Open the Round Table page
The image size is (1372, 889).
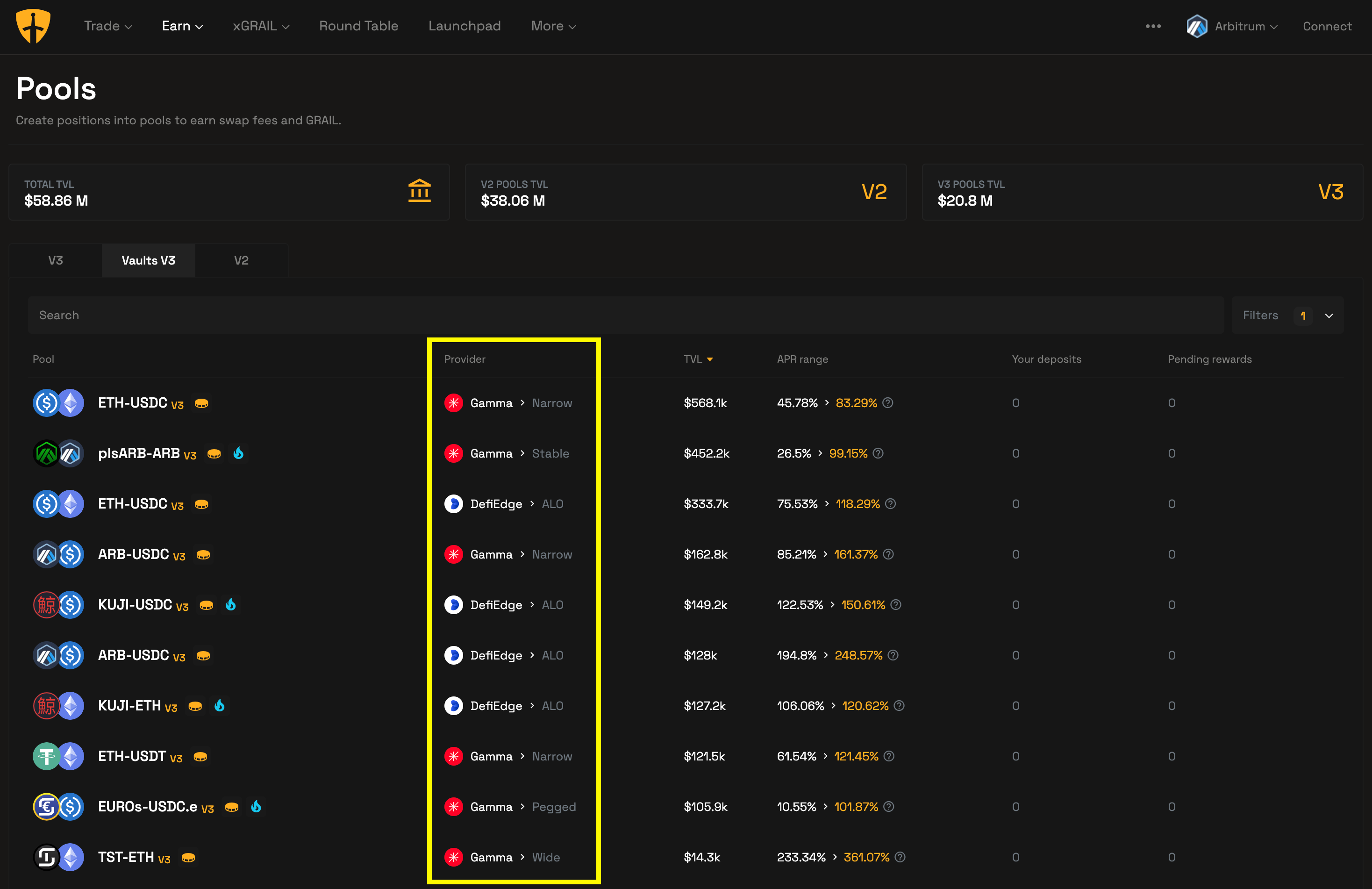click(x=358, y=27)
